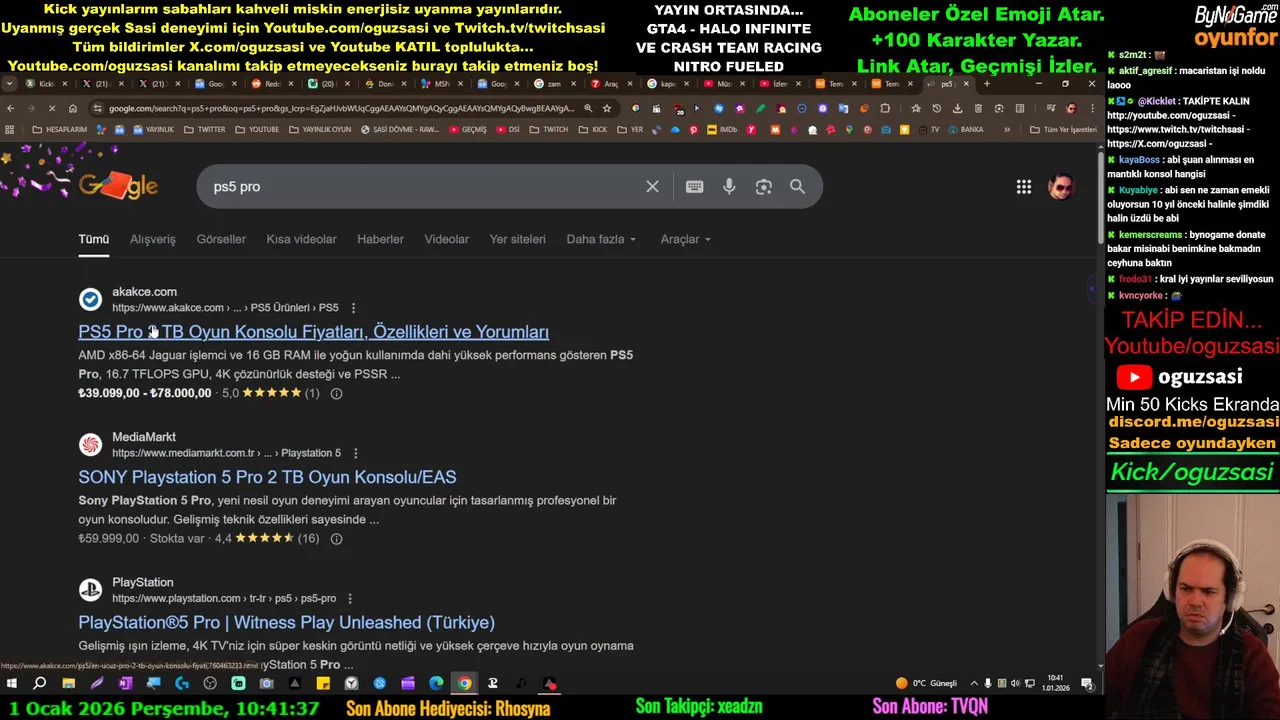Expand the Daha fazla dropdown
This screenshot has height=720, width=1280.
click(601, 239)
